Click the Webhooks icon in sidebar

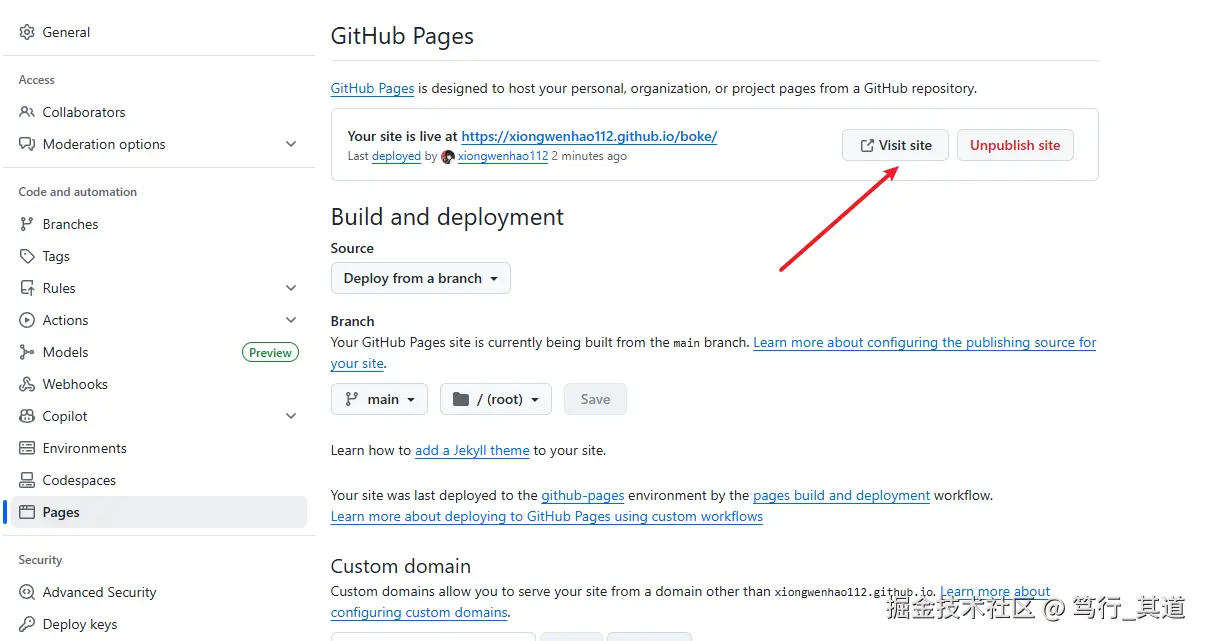27,384
